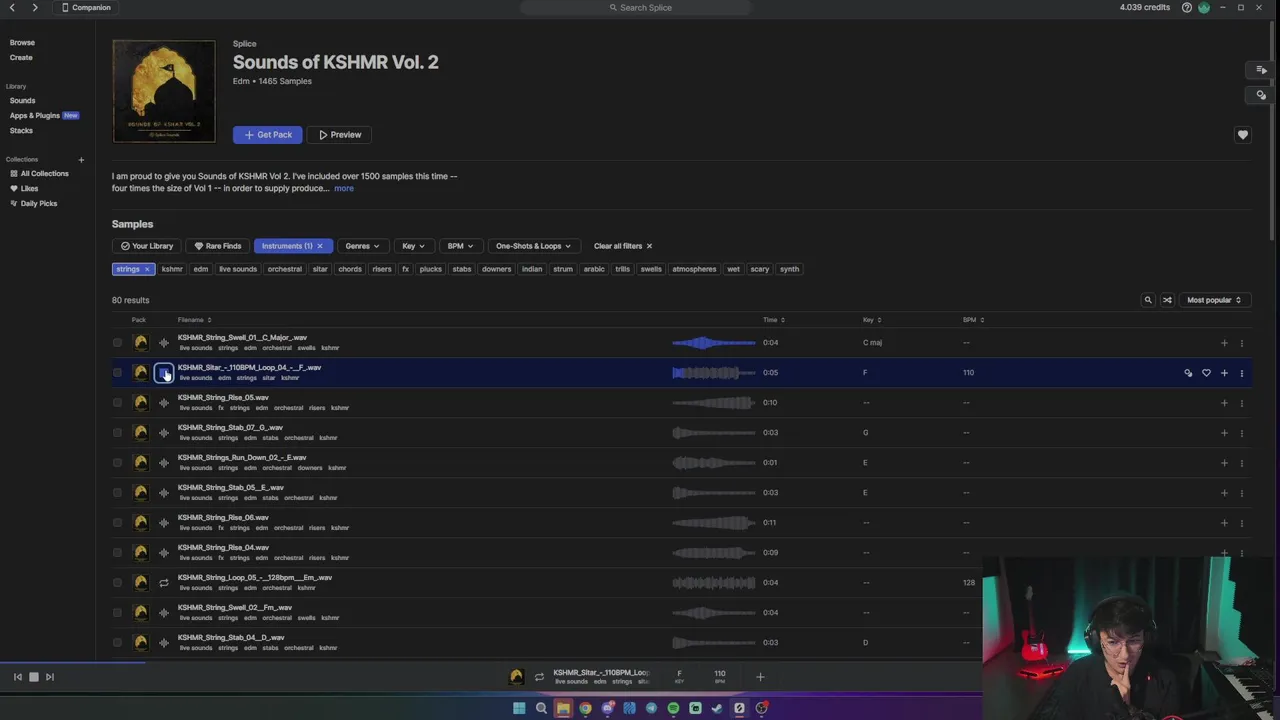Skip to previous track in player

coord(17,677)
